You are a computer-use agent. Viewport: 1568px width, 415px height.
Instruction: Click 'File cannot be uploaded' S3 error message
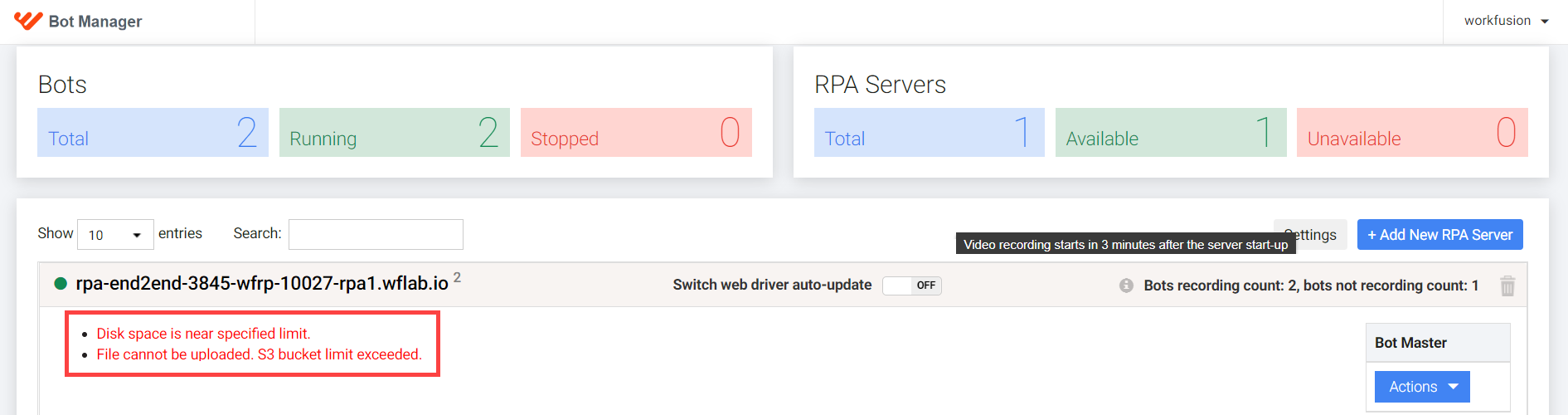259,354
